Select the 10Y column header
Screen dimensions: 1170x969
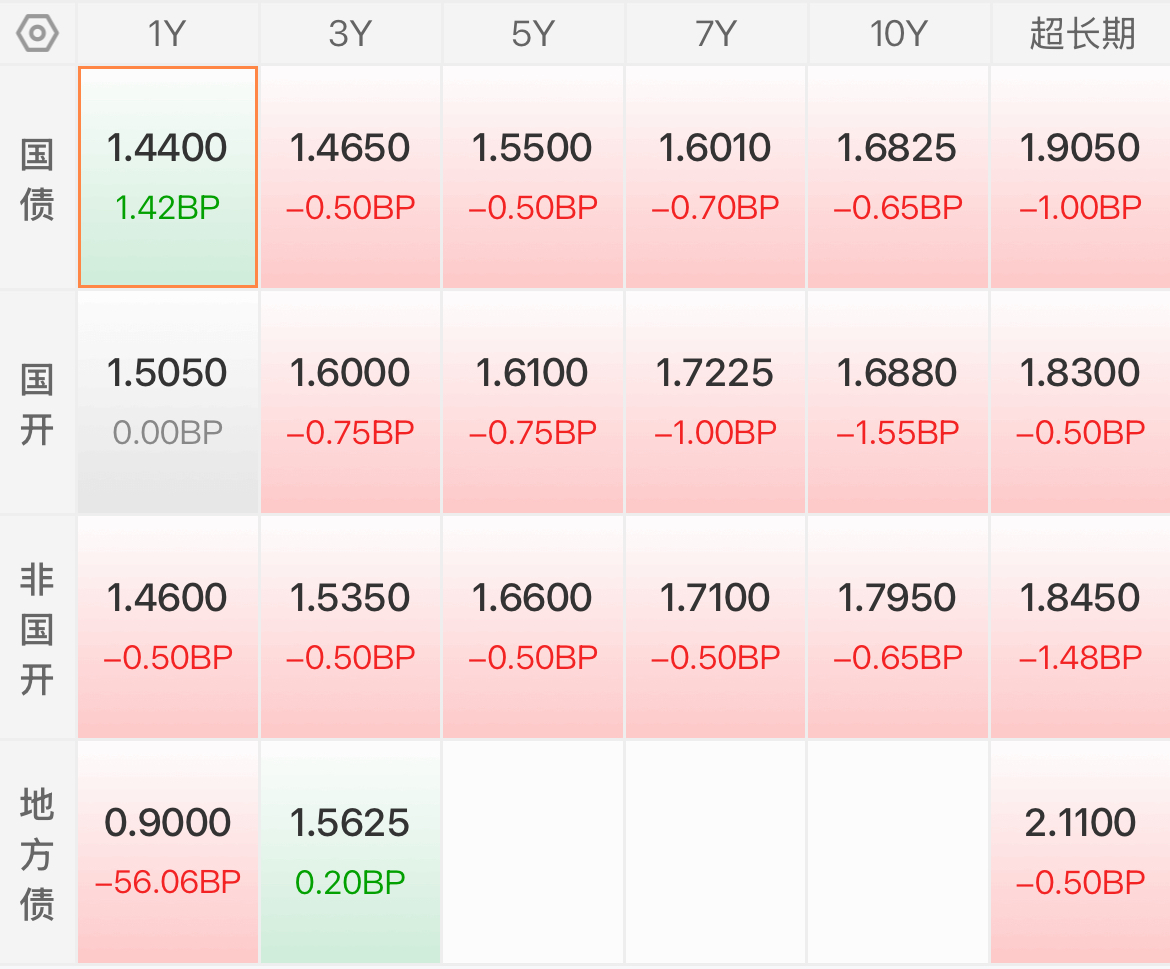[x=898, y=34]
